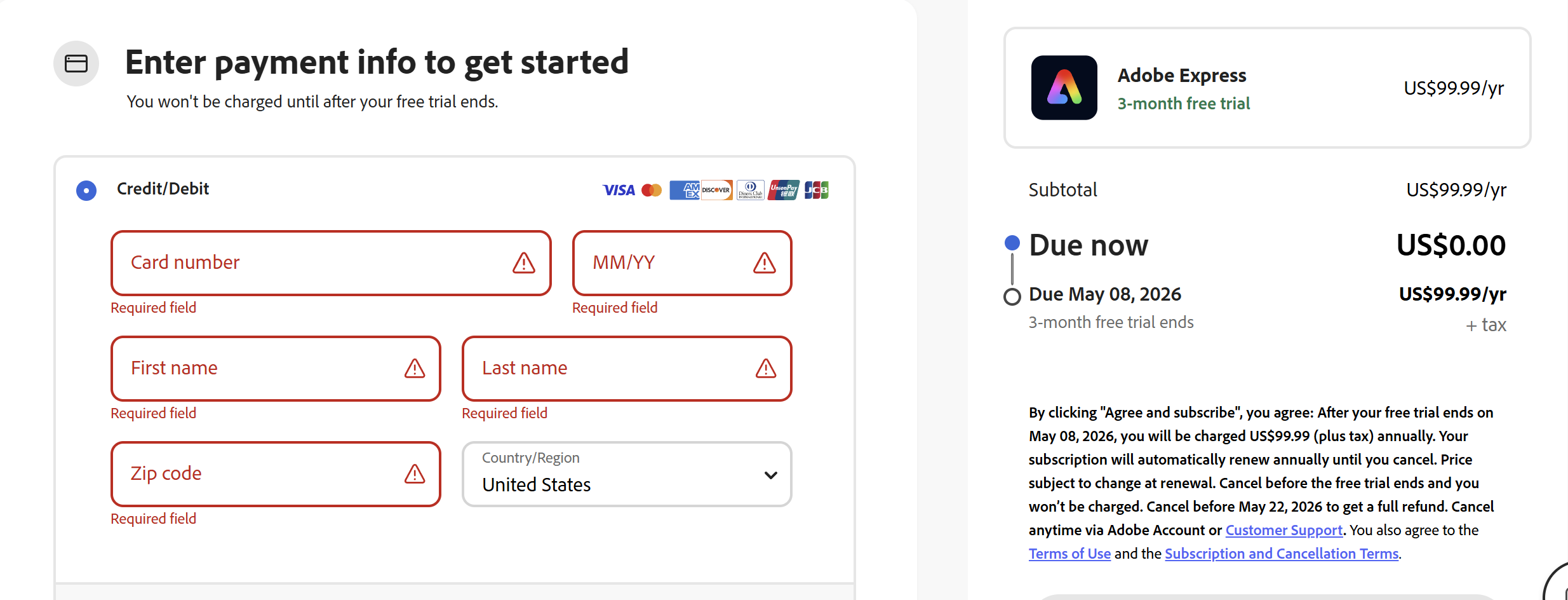Viewport: 1568px width, 600px height.
Task: Click the Mastercard logo
Action: point(652,190)
